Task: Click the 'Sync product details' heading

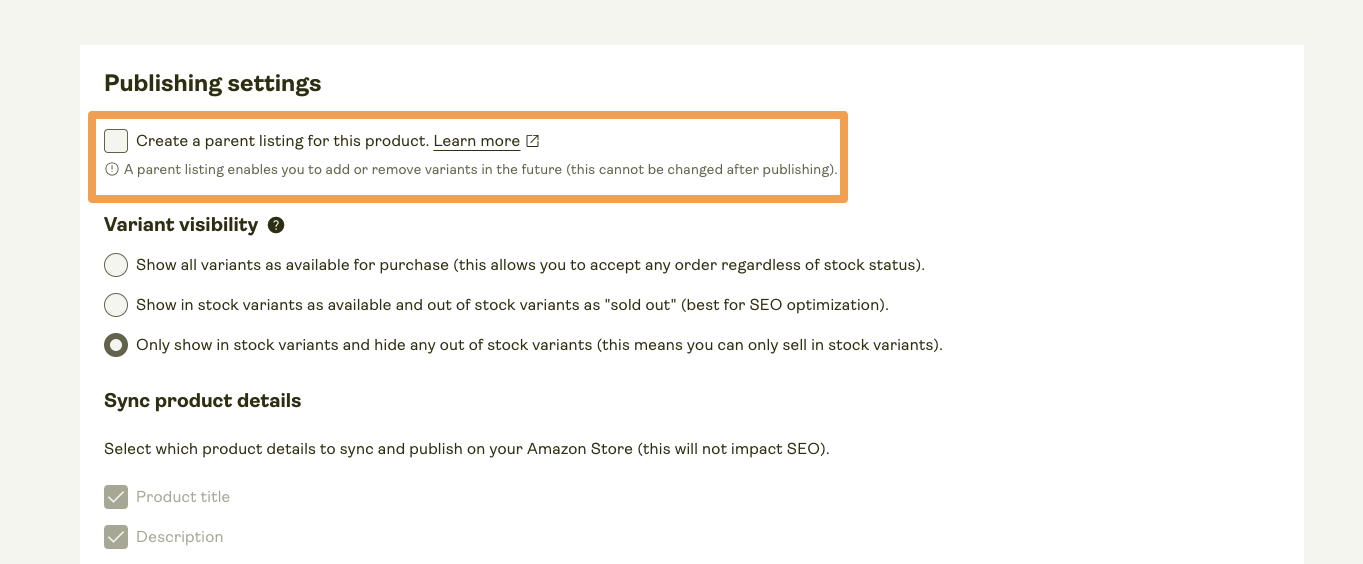Action: click(x=203, y=401)
